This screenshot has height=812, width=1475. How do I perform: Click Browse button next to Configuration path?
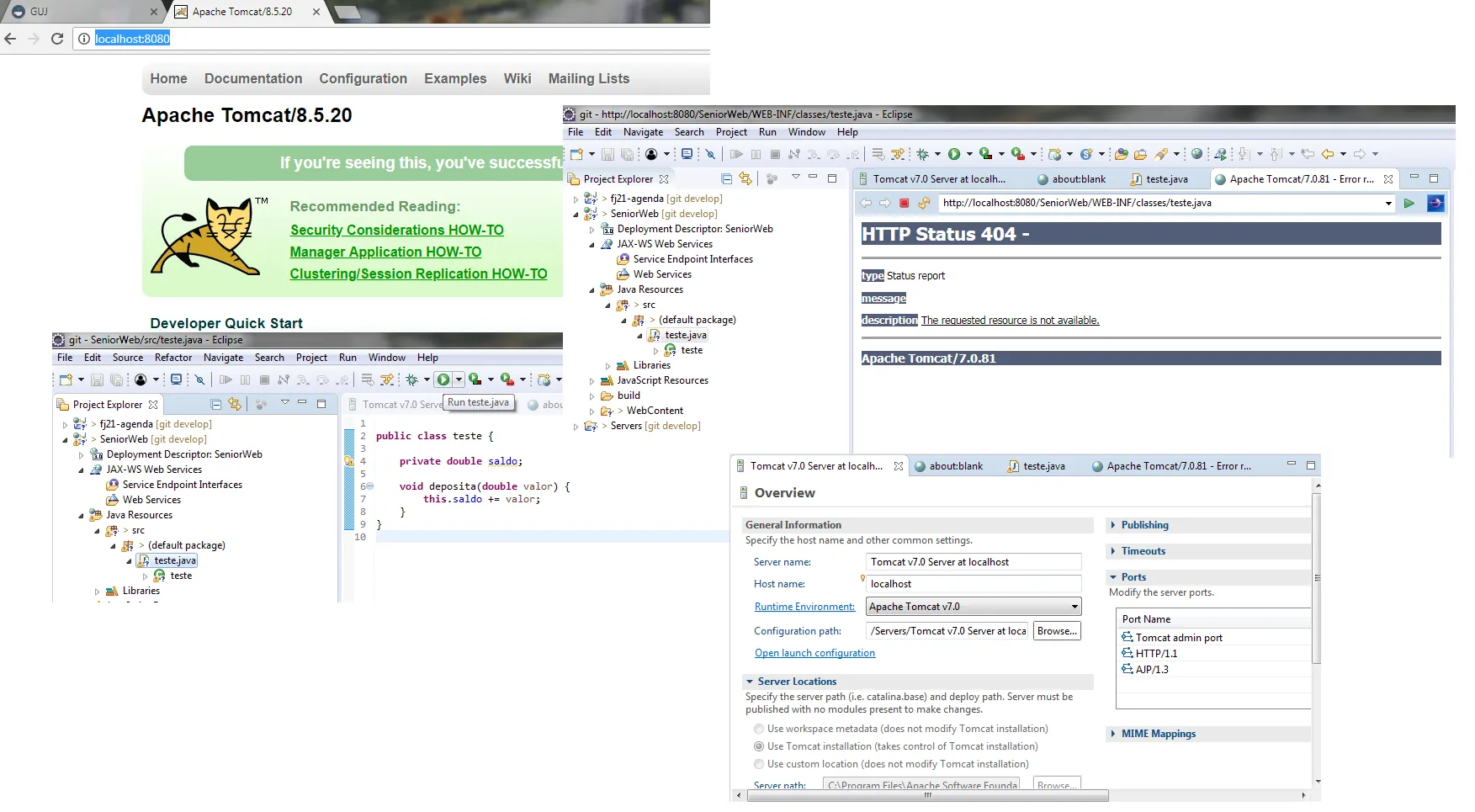tap(1057, 631)
